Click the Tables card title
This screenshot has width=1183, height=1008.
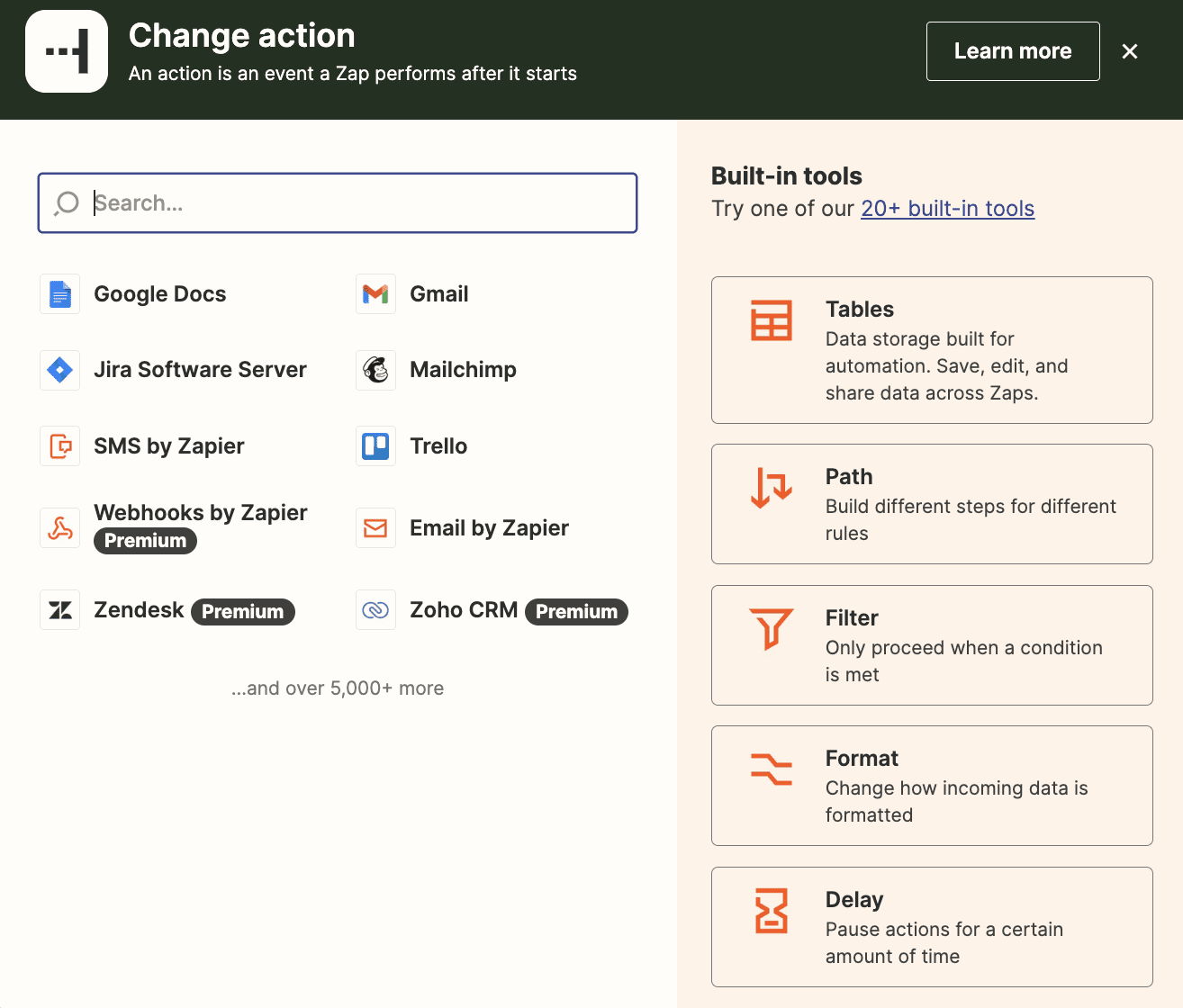(x=860, y=310)
